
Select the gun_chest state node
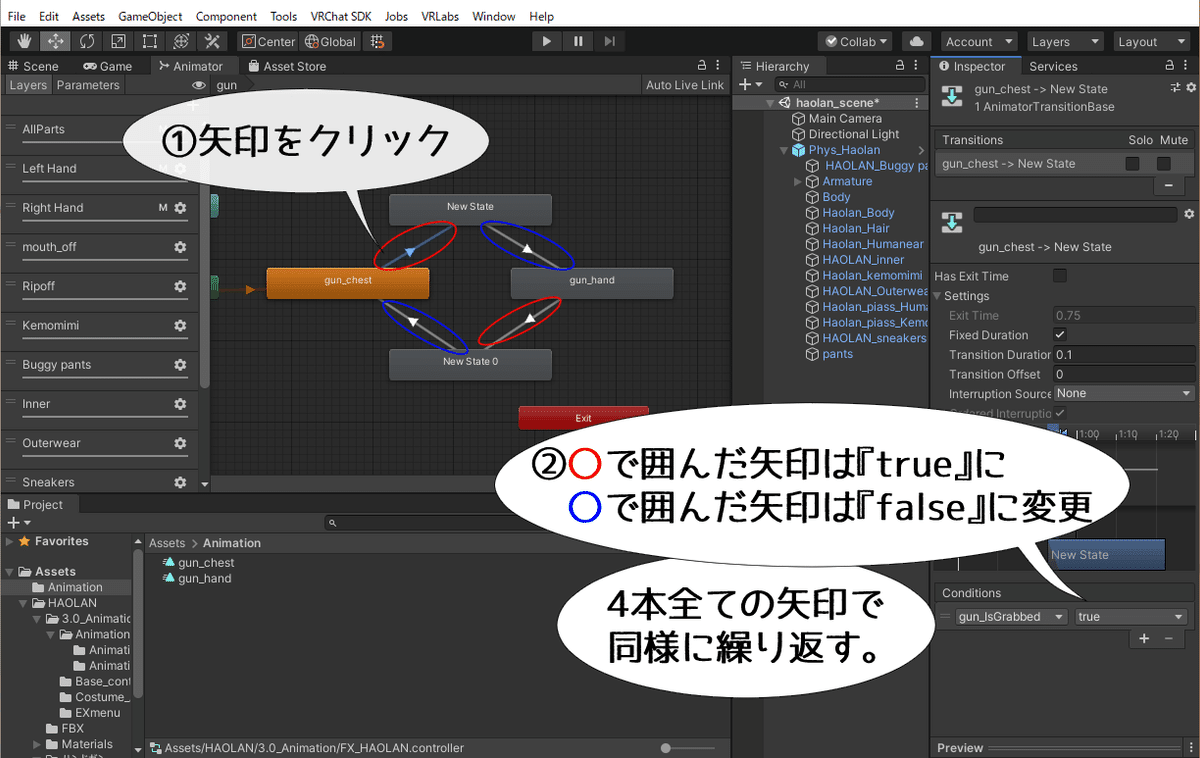coord(348,283)
